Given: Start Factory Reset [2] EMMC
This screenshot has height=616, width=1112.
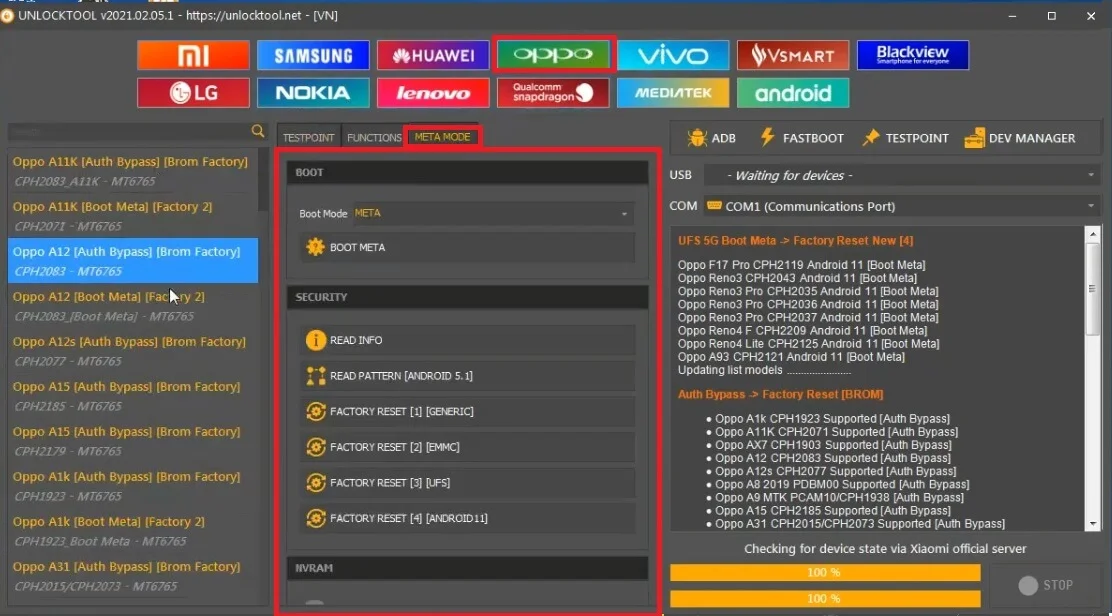Looking at the screenshot, I should click(x=467, y=447).
